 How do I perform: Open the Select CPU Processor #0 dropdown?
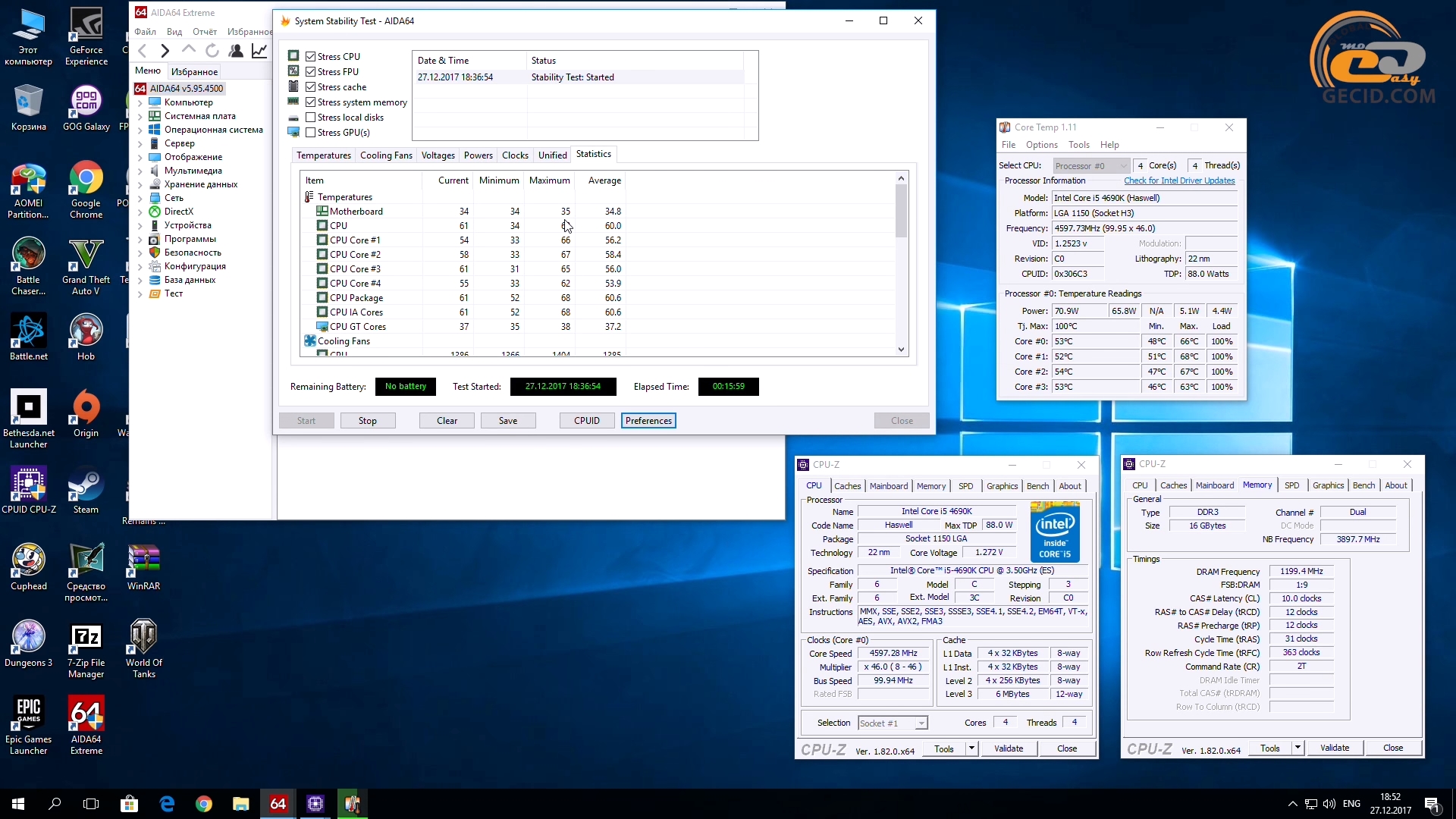[x=1090, y=165]
